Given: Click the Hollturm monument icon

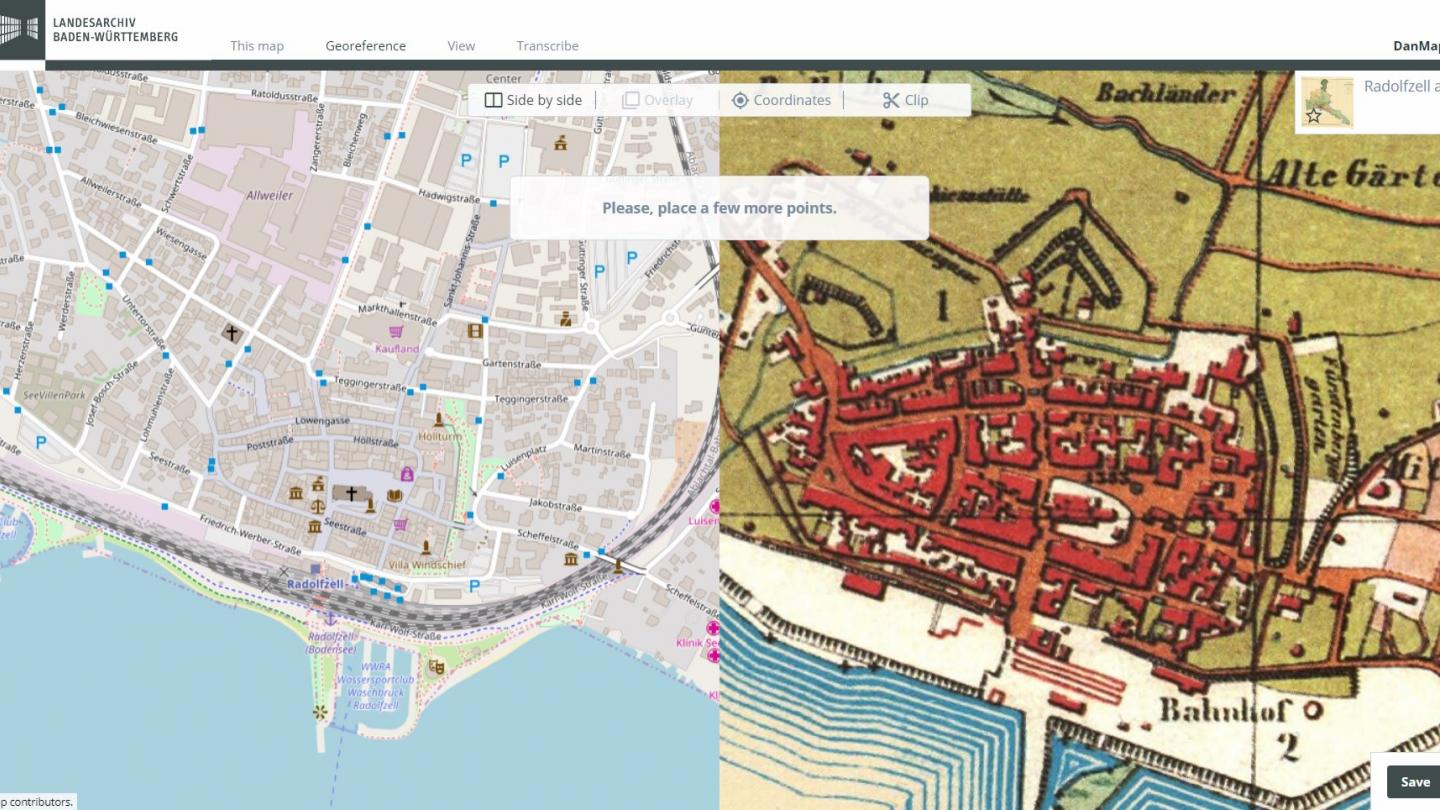Looking at the screenshot, I should click(x=438, y=419).
